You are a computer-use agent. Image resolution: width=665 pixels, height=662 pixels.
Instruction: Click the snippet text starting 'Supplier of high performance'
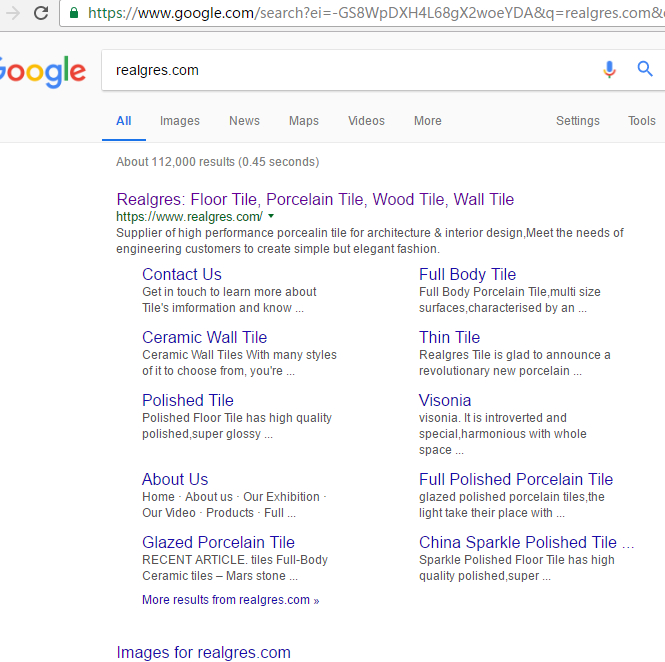[x=370, y=241]
